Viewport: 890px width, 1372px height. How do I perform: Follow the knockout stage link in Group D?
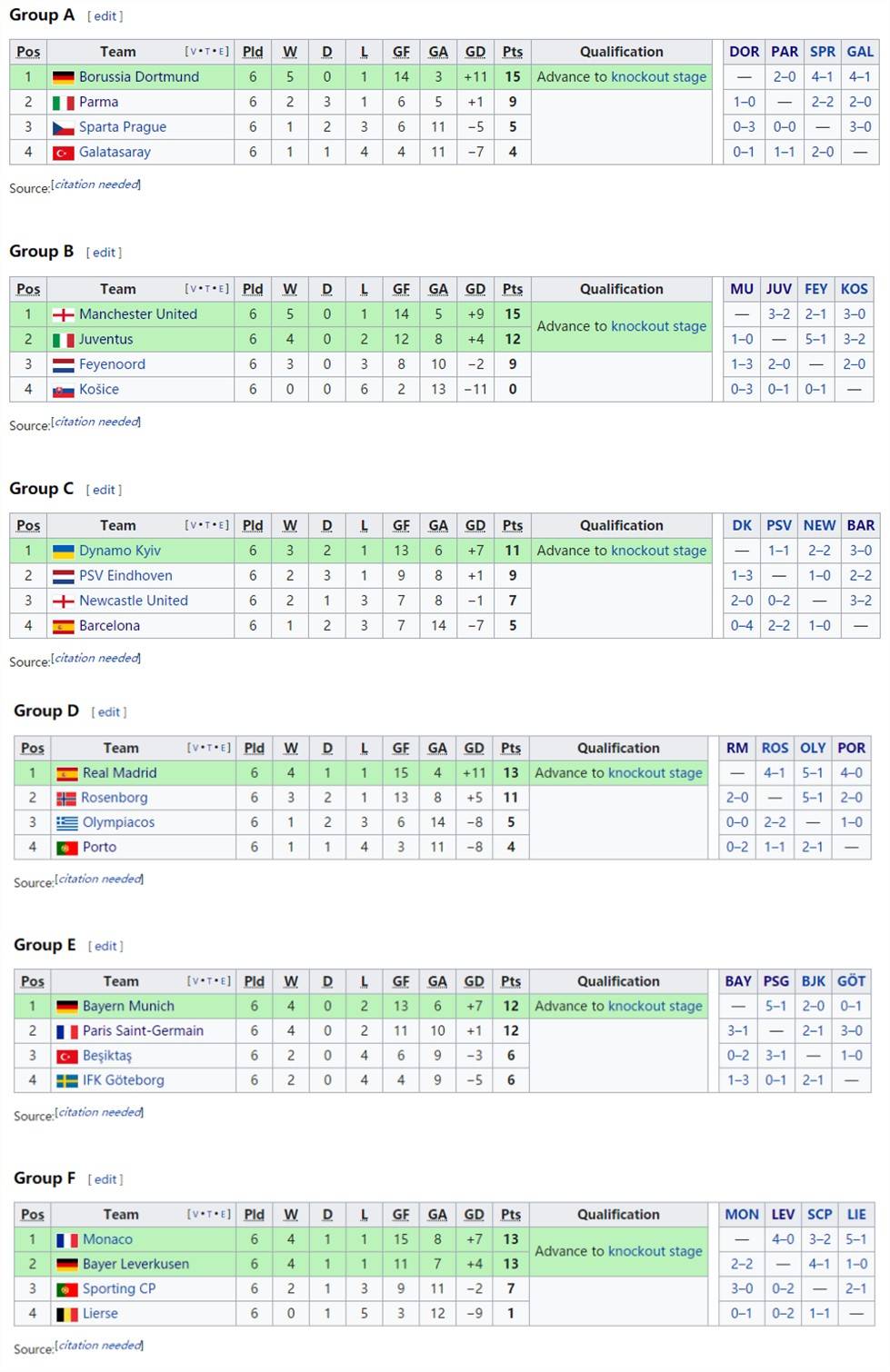coord(655,773)
